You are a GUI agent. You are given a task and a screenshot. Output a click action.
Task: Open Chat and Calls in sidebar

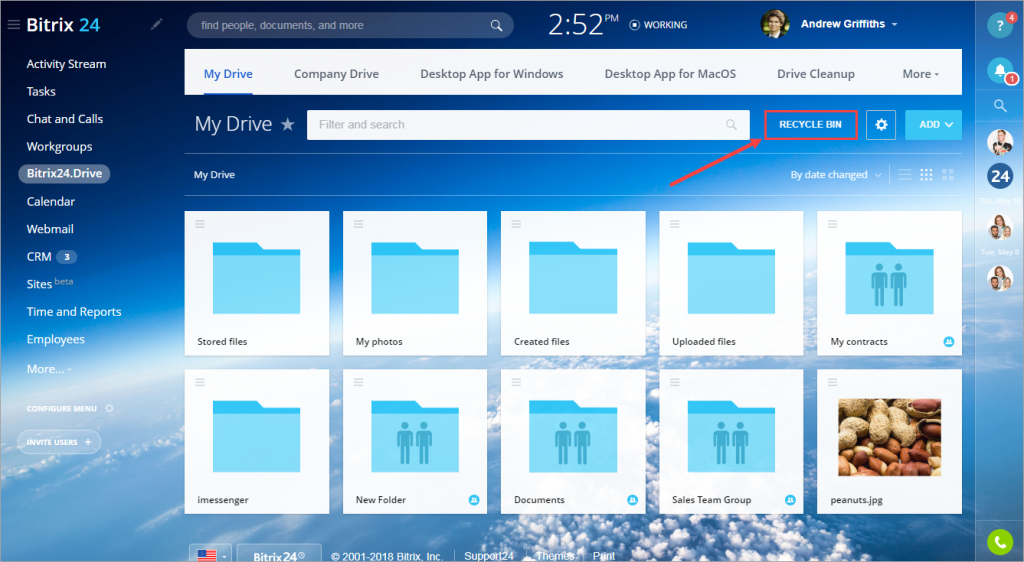(x=65, y=119)
